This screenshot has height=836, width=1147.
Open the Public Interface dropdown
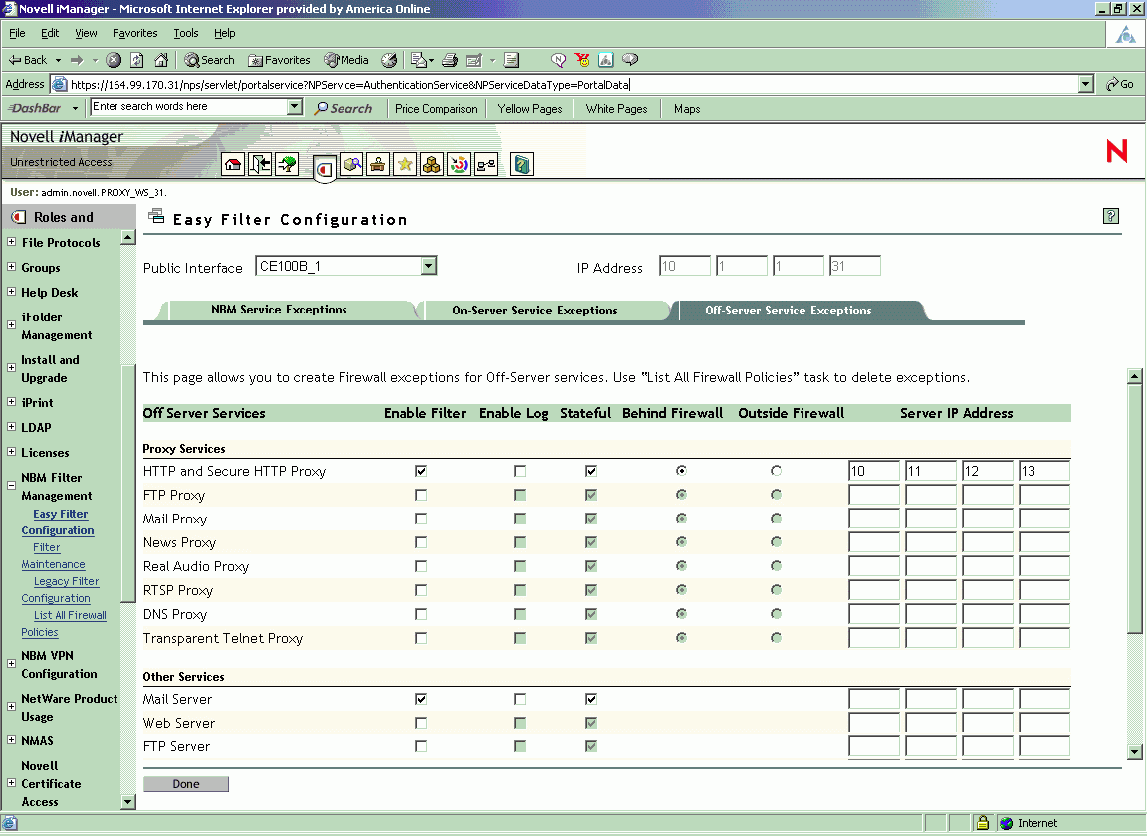428,266
